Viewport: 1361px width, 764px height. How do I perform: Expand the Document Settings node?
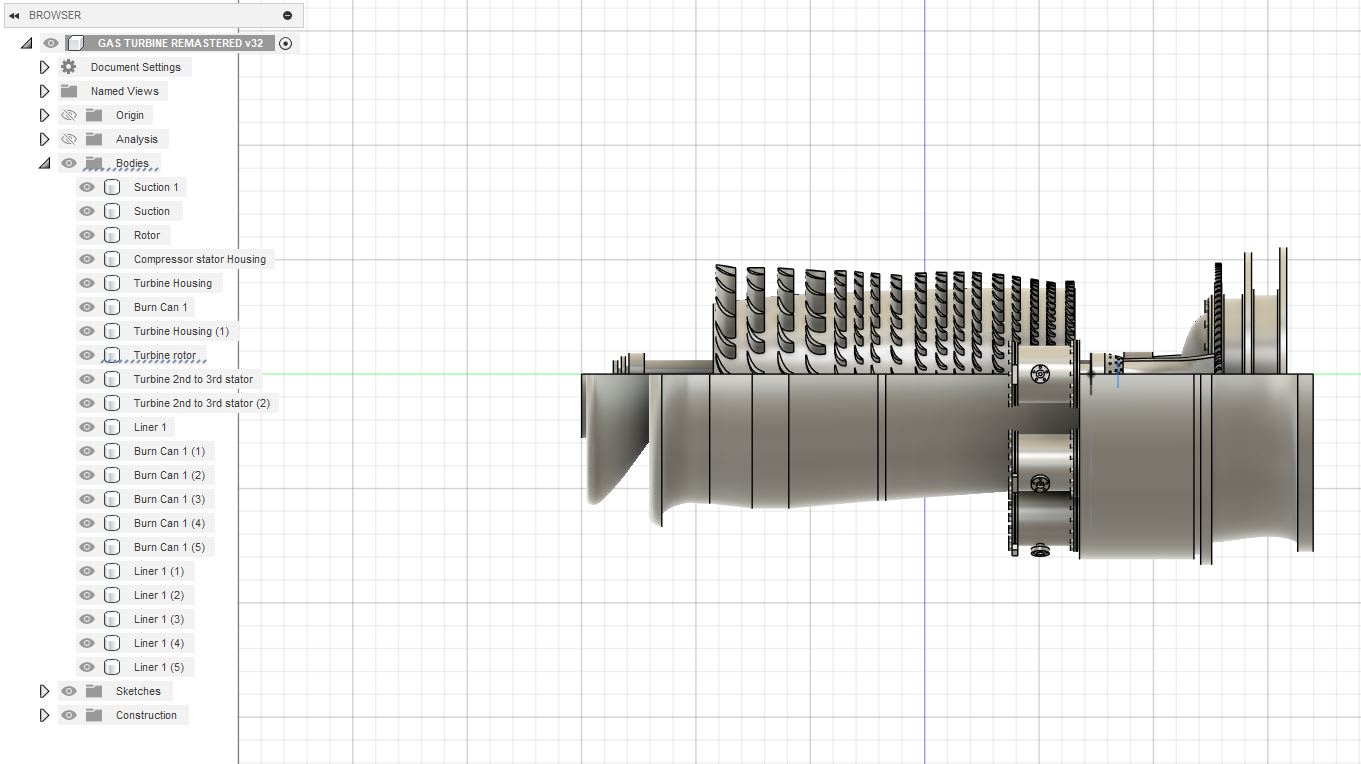[44, 66]
